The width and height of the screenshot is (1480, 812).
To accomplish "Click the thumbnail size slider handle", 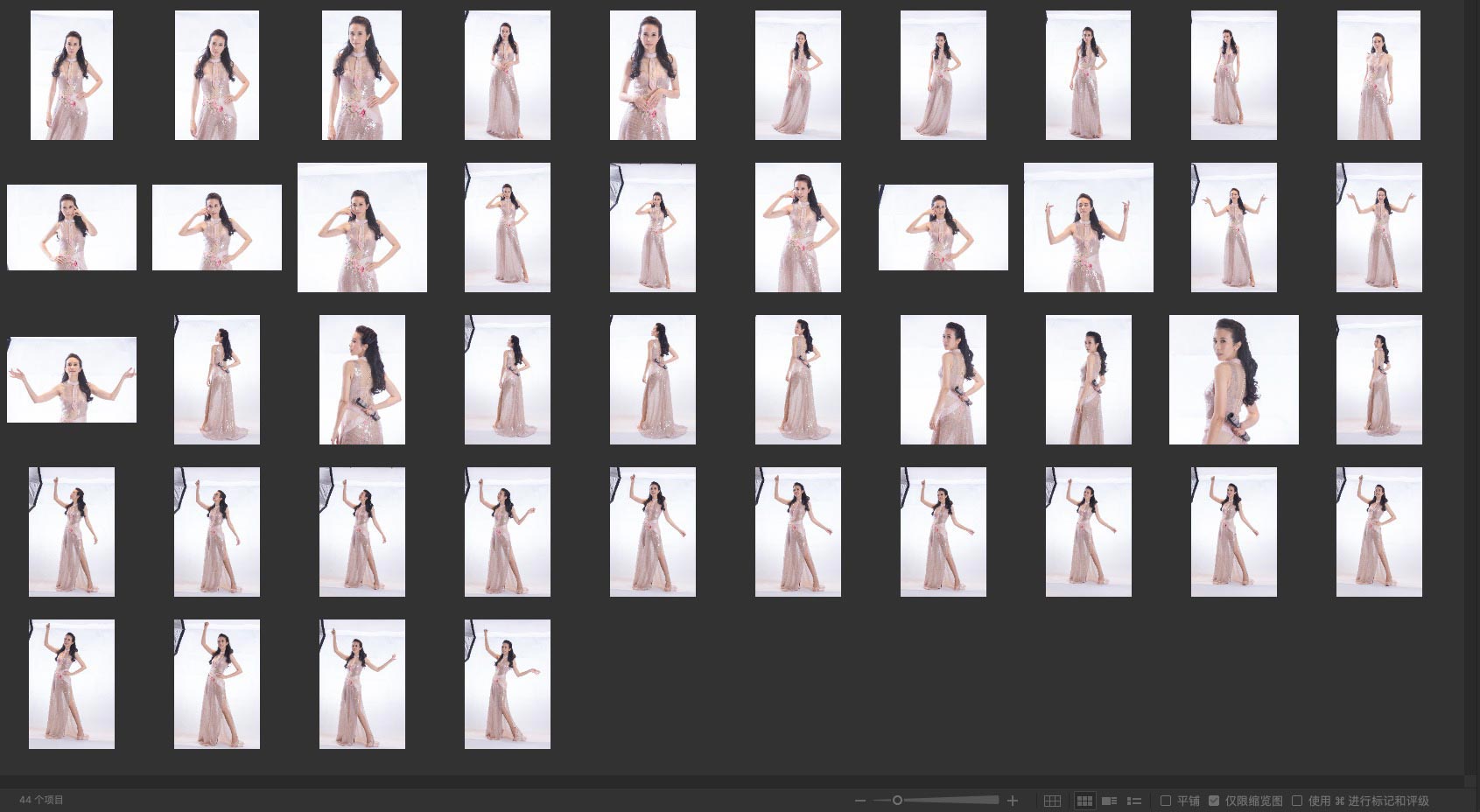I will [x=897, y=800].
